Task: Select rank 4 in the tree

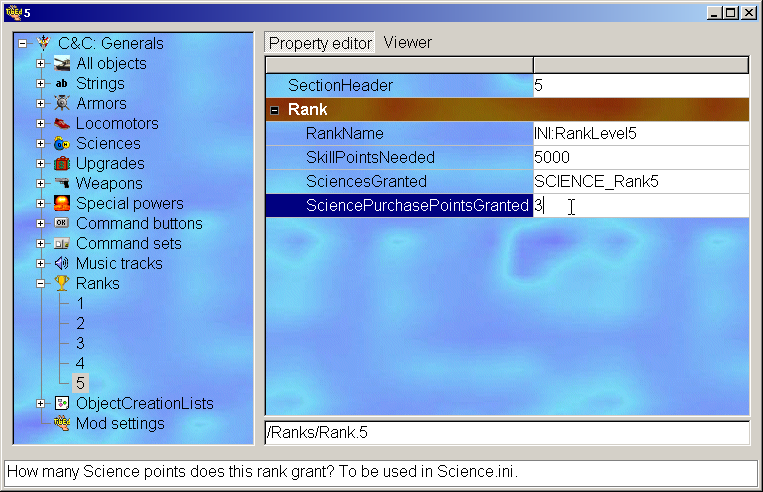Action: [80, 363]
